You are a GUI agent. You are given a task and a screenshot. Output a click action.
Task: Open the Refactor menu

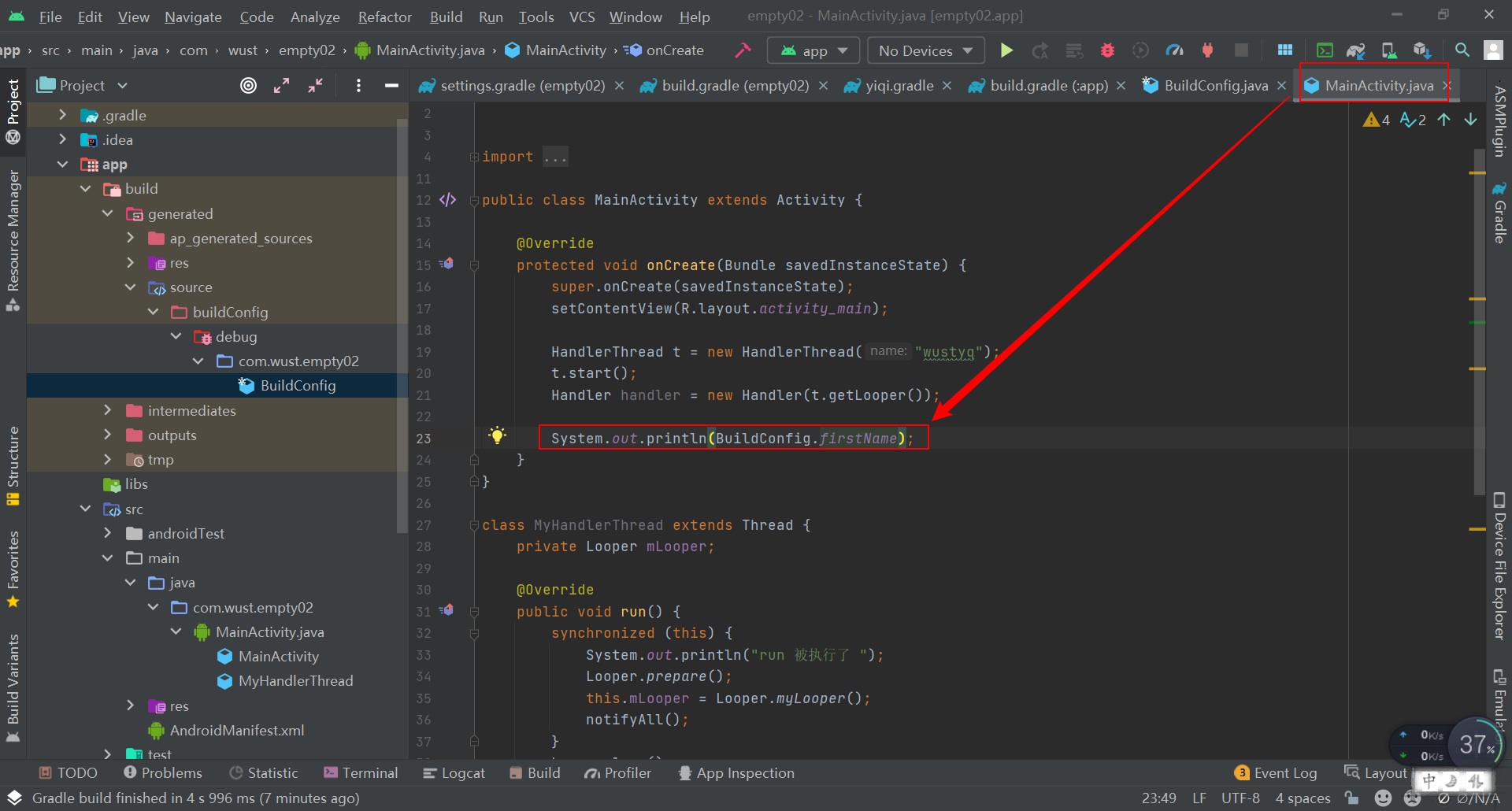384,16
